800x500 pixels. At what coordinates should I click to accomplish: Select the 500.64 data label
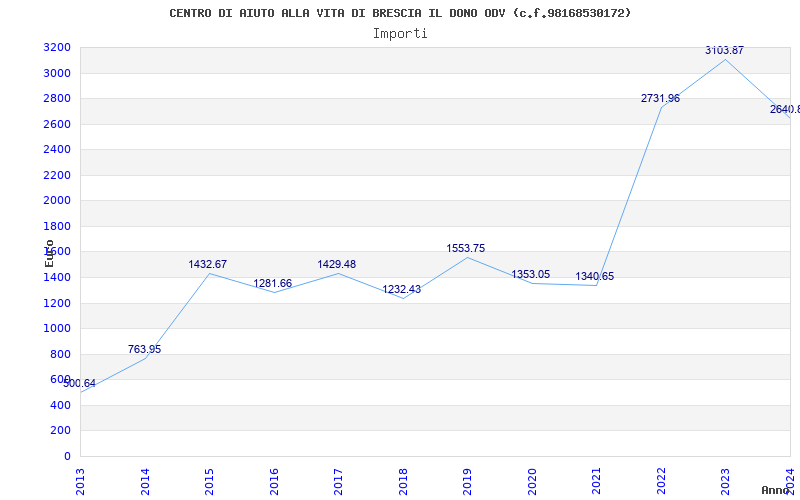(80, 383)
